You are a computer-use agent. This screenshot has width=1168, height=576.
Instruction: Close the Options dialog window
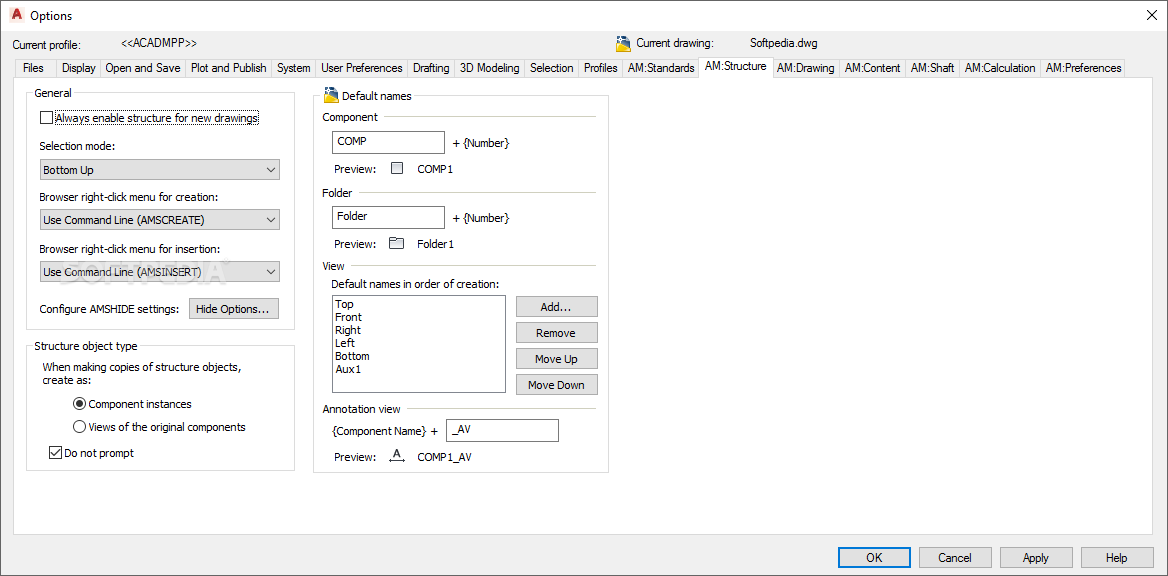coord(1151,15)
